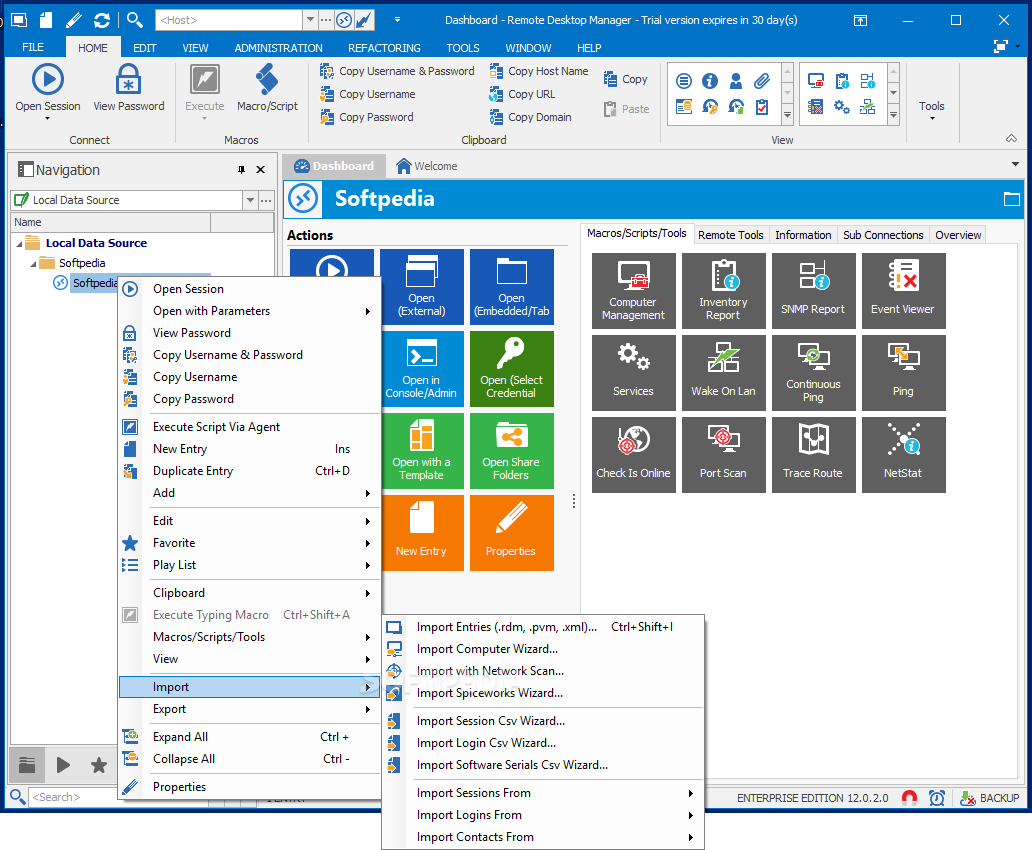This screenshot has height=850, width=1032.
Task: Switch to the EDIT ribbon tab
Action: tap(145, 48)
